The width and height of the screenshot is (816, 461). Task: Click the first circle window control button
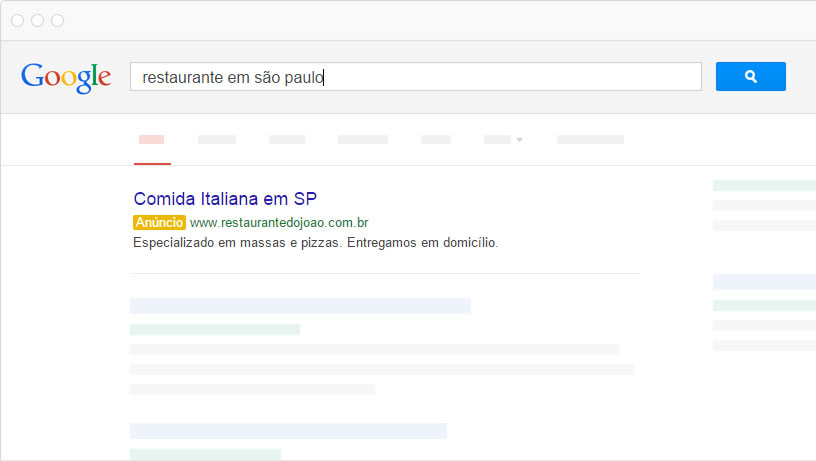tap(18, 20)
